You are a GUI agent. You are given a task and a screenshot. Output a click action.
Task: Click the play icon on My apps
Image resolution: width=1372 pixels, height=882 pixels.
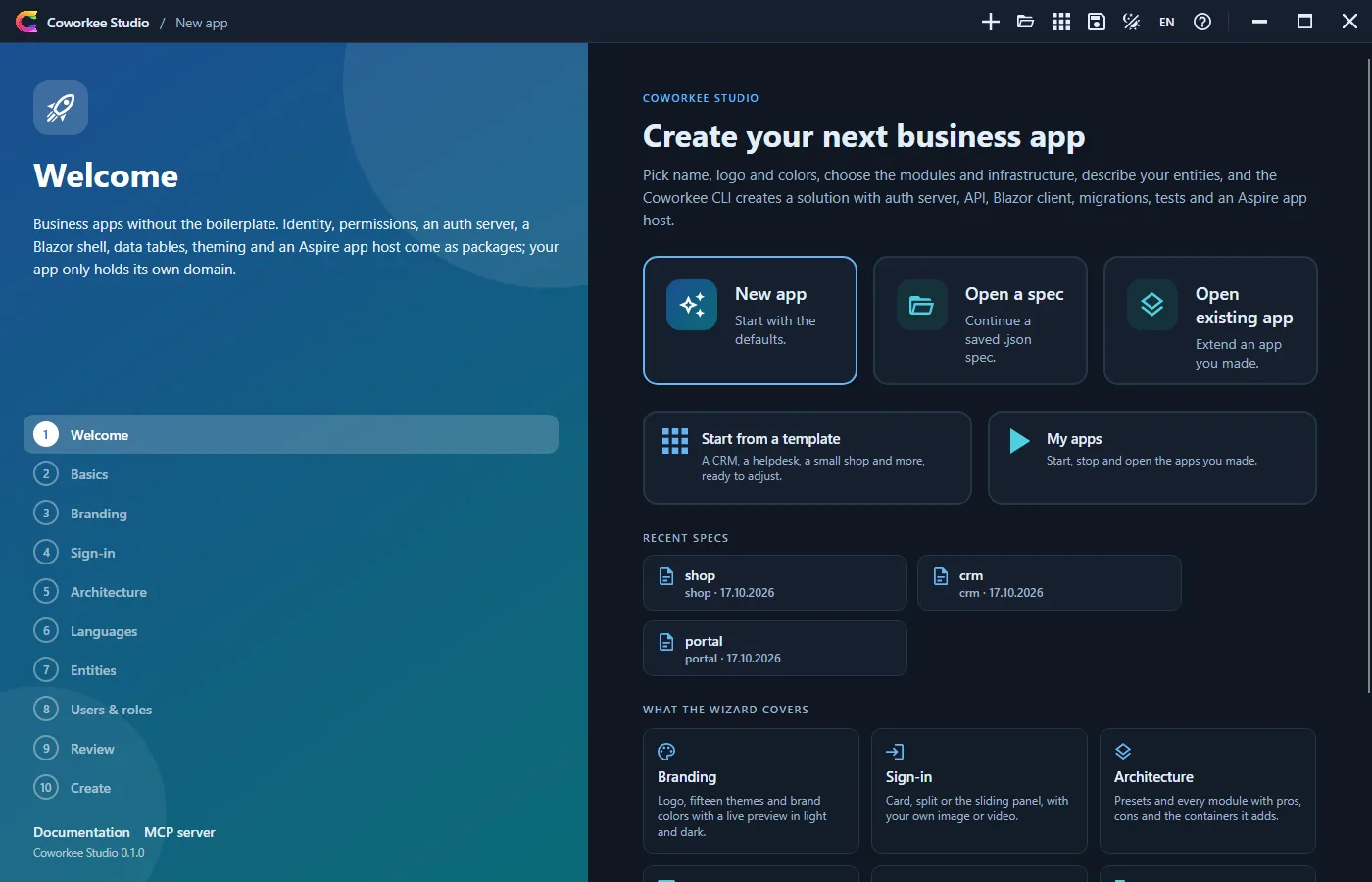tap(1020, 441)
